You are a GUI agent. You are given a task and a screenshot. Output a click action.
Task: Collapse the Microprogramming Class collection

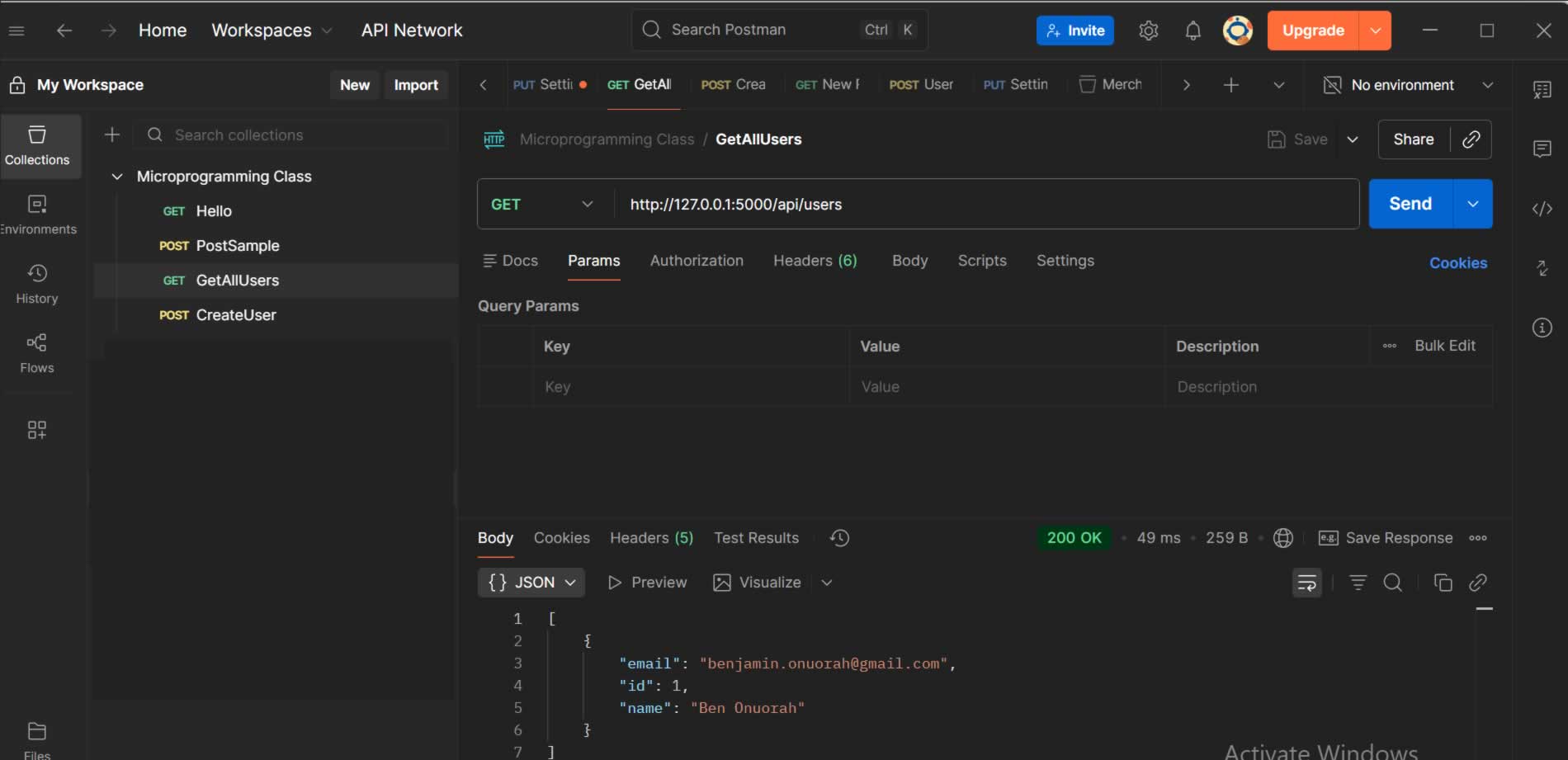coord(117,177)
